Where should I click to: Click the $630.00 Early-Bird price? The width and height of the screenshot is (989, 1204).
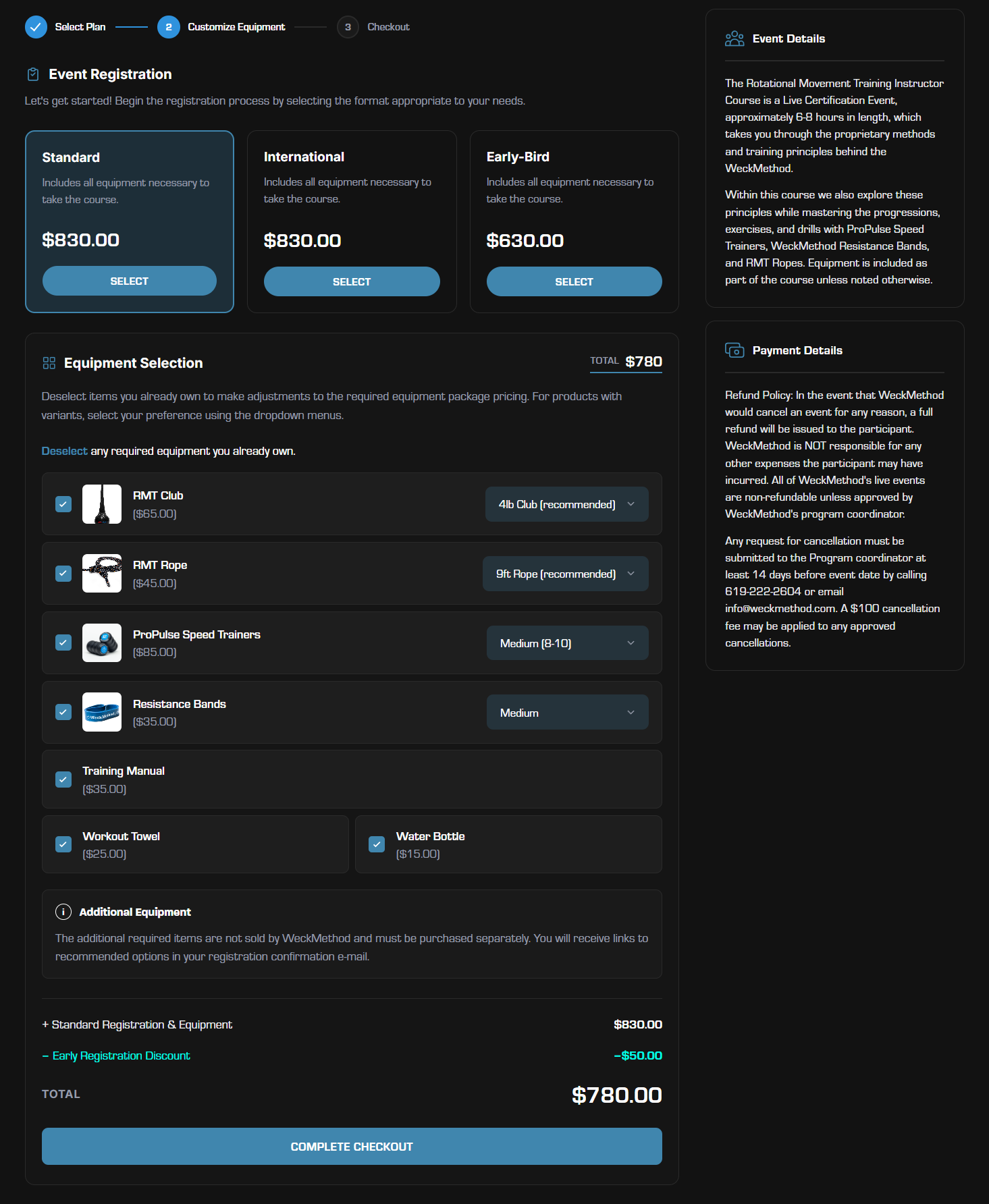(x=525, y=240)
